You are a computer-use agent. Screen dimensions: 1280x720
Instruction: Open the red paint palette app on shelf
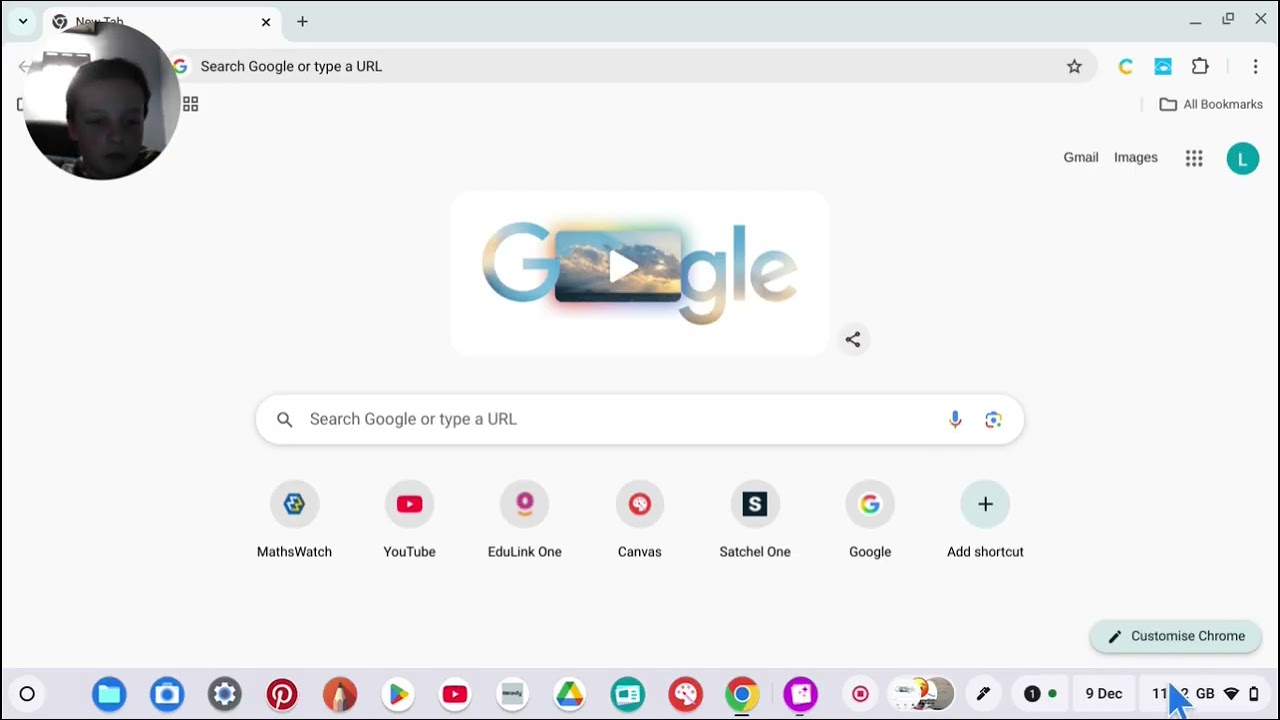click(x=686, y=694)
